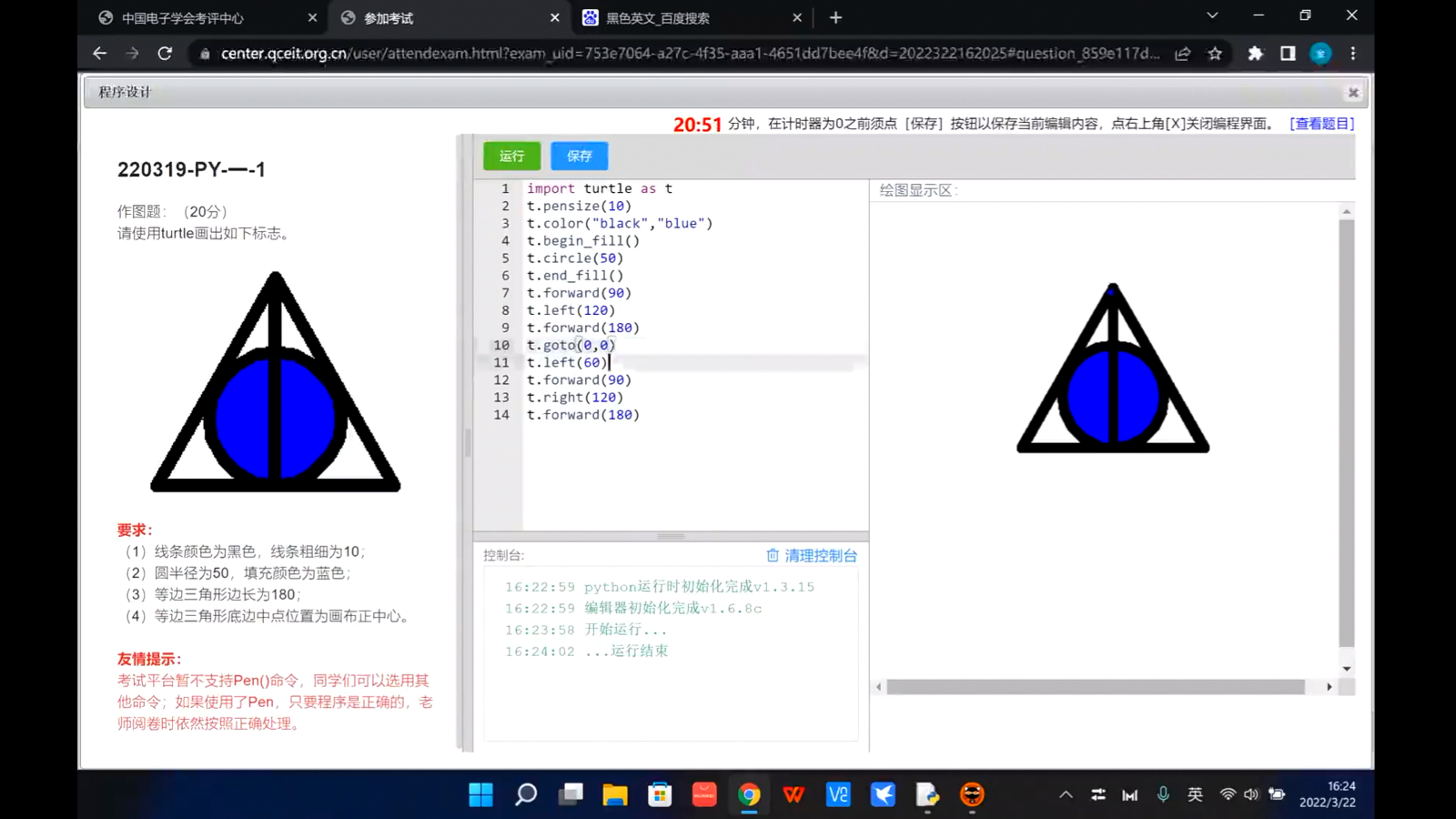Open the orange face app on the taskbar
This screenshot has width=1456, height=819.
tap(972, 794)
